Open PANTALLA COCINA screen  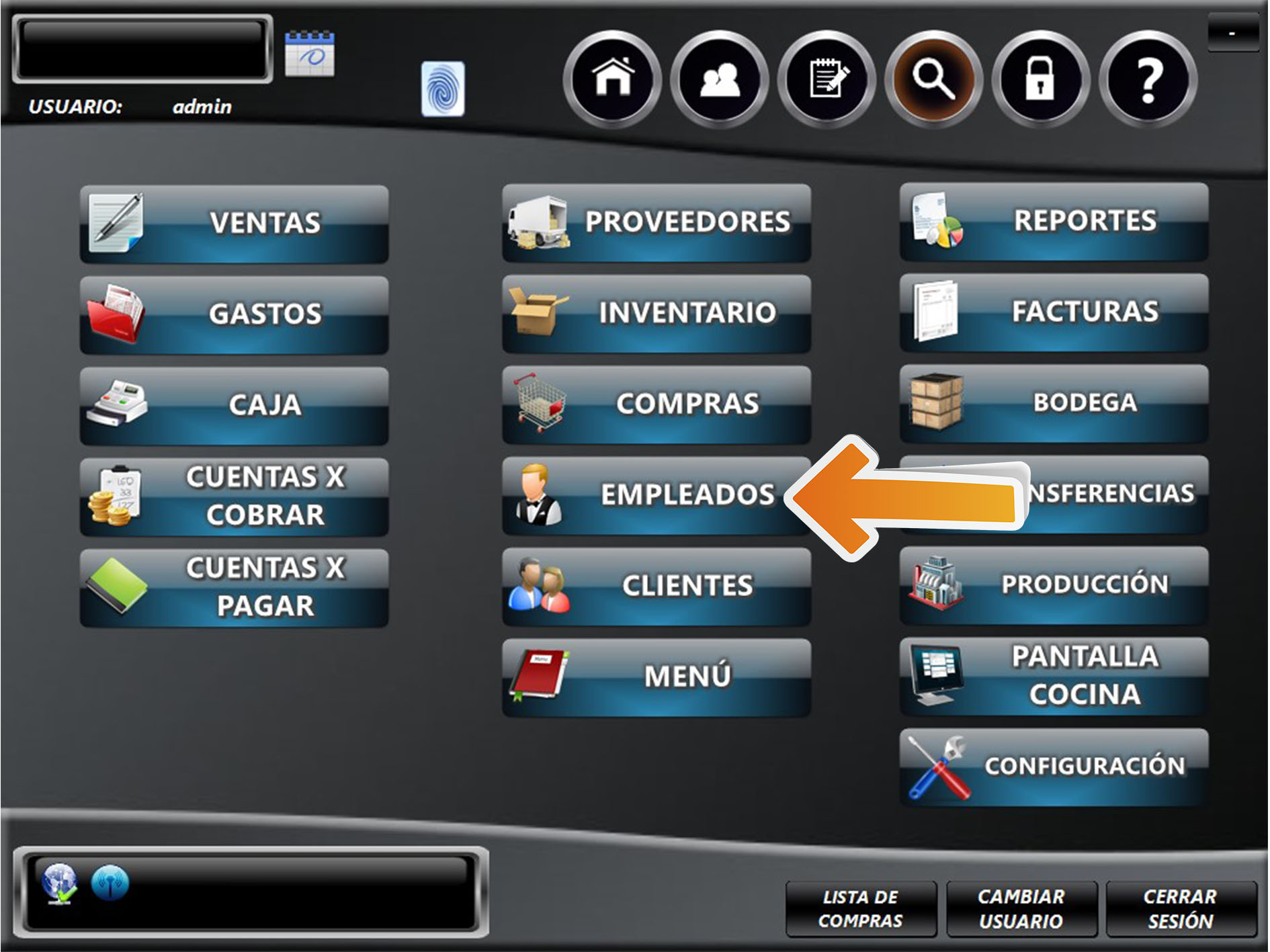[x=1054, y=676]
